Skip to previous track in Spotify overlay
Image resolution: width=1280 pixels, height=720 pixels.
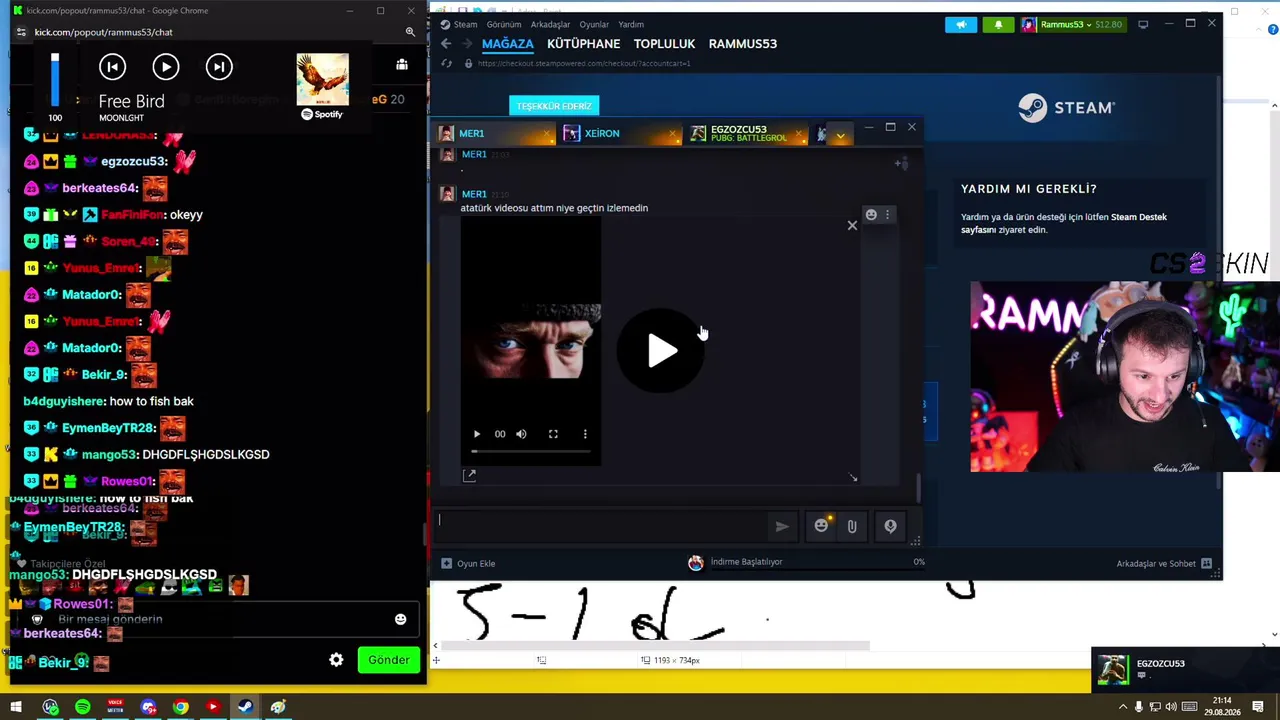(112, 67)
